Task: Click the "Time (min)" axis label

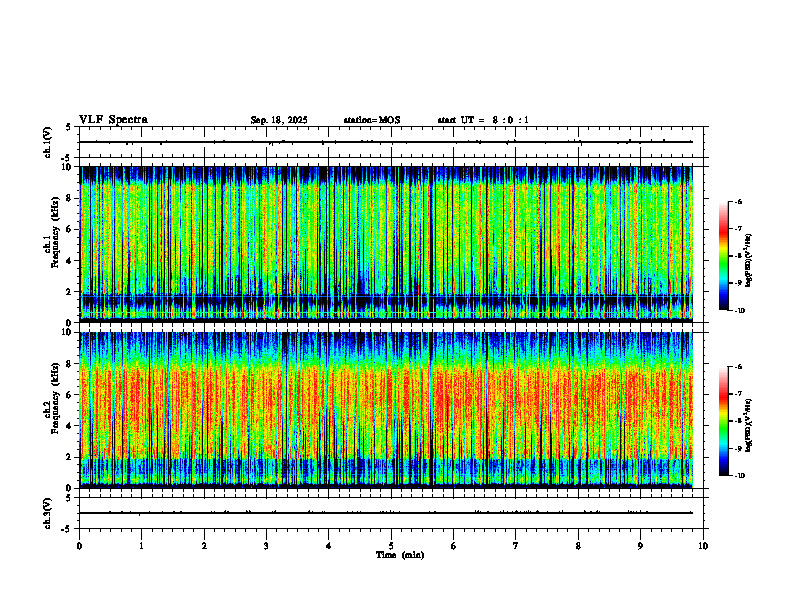Action: coord(400,555)
